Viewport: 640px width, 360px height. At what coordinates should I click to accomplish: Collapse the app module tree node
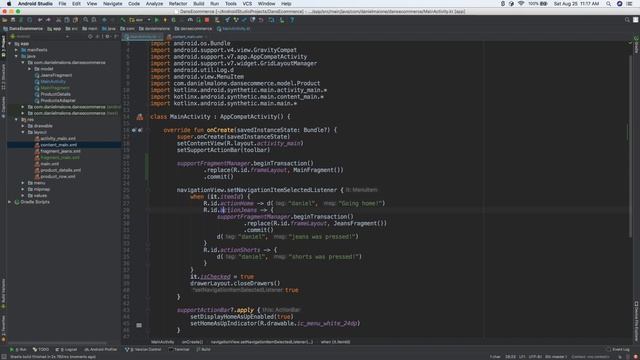pyautogui.click(x=10, y=44)
